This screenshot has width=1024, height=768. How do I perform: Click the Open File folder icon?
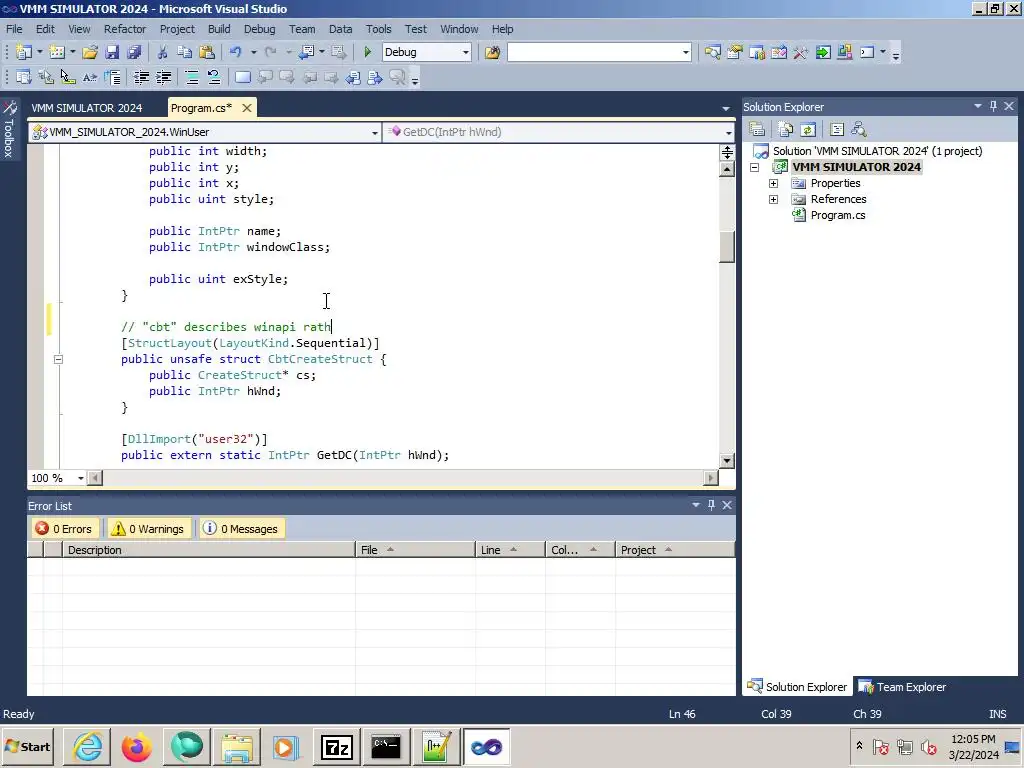[90, 52]
